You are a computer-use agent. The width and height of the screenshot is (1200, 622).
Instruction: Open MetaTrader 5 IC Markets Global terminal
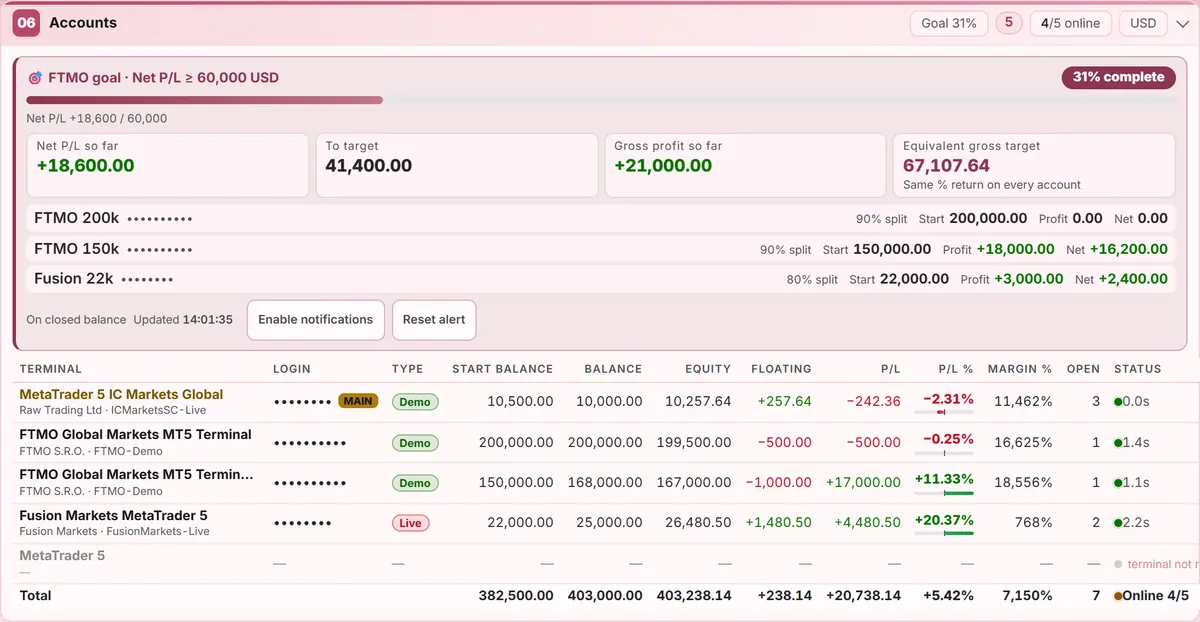tap(121, 394)
